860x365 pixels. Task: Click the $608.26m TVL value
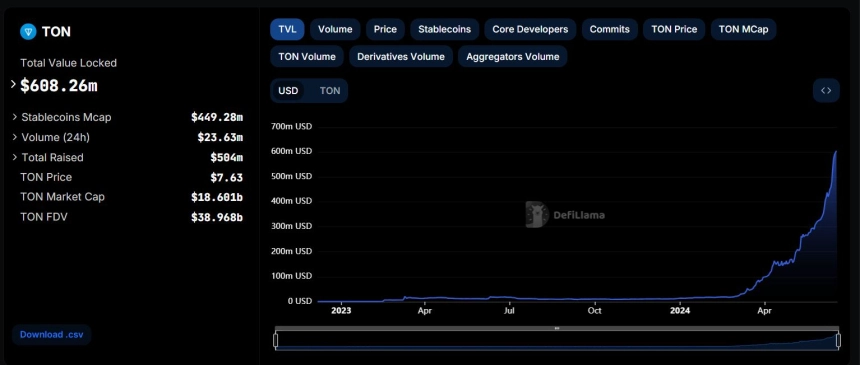pyautogui.click(x=59, y=86)
